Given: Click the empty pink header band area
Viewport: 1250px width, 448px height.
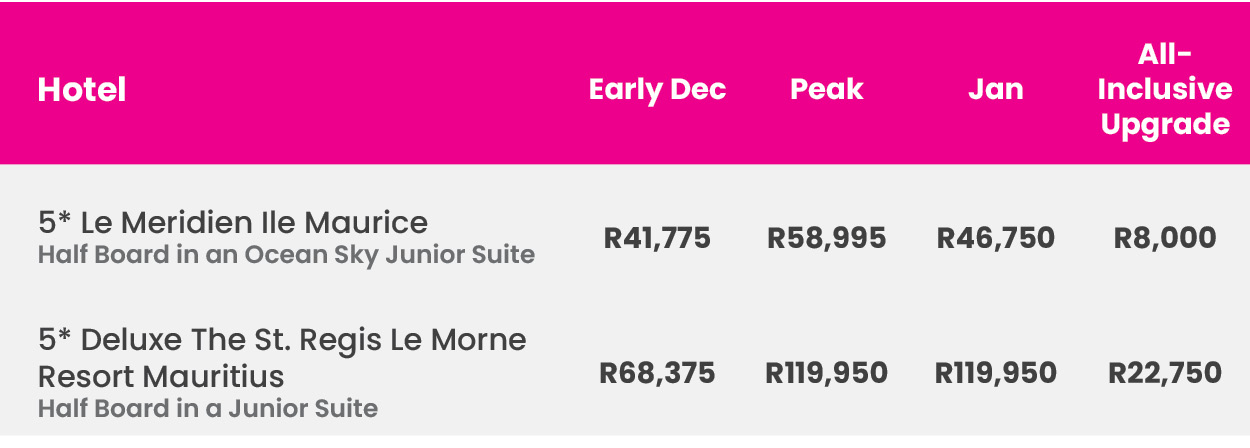Looking at the screenshot, I should pyautogui.click(x=350, y=40).
